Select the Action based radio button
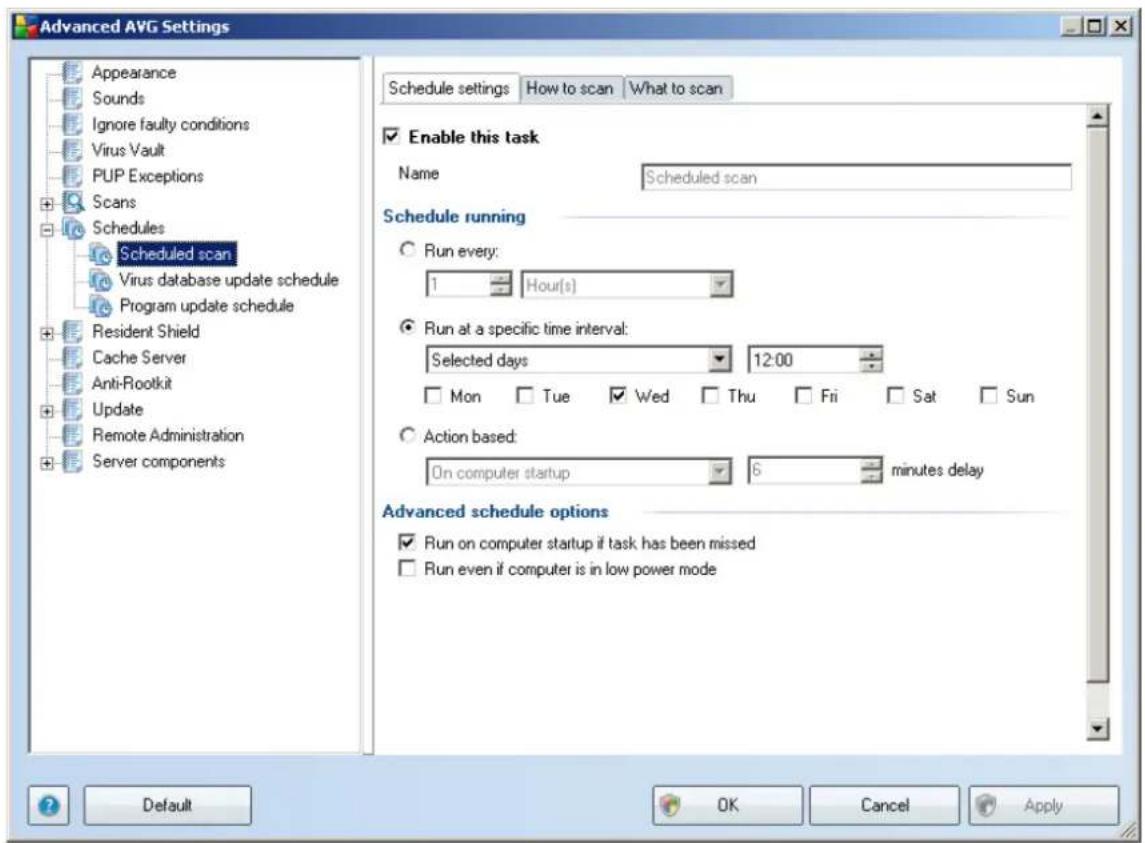 [407, 435]
